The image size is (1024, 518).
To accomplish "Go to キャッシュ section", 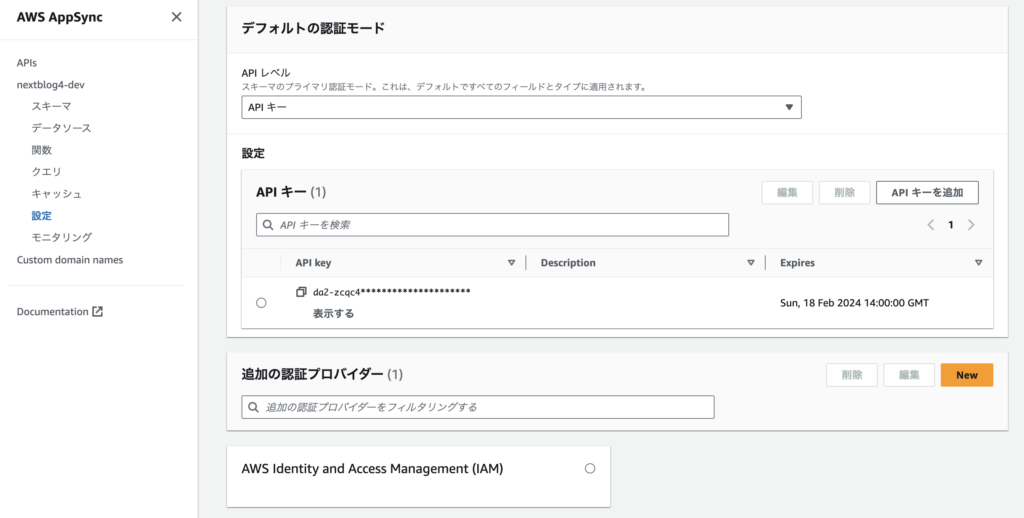I will tap(57, 193).
